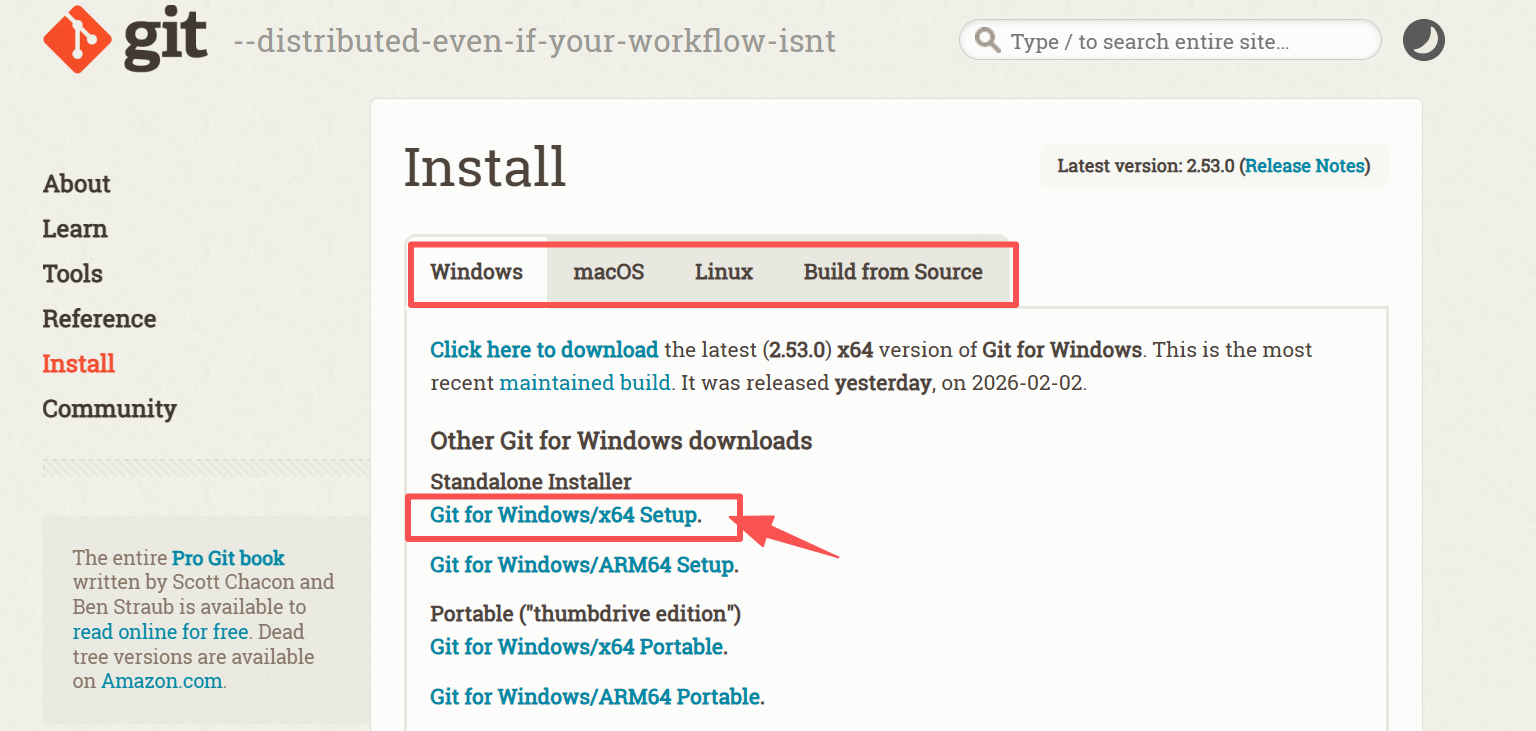Open Tools from the sidebar
This screenshot has height=731, width=1536.
[x=72, y=274]
